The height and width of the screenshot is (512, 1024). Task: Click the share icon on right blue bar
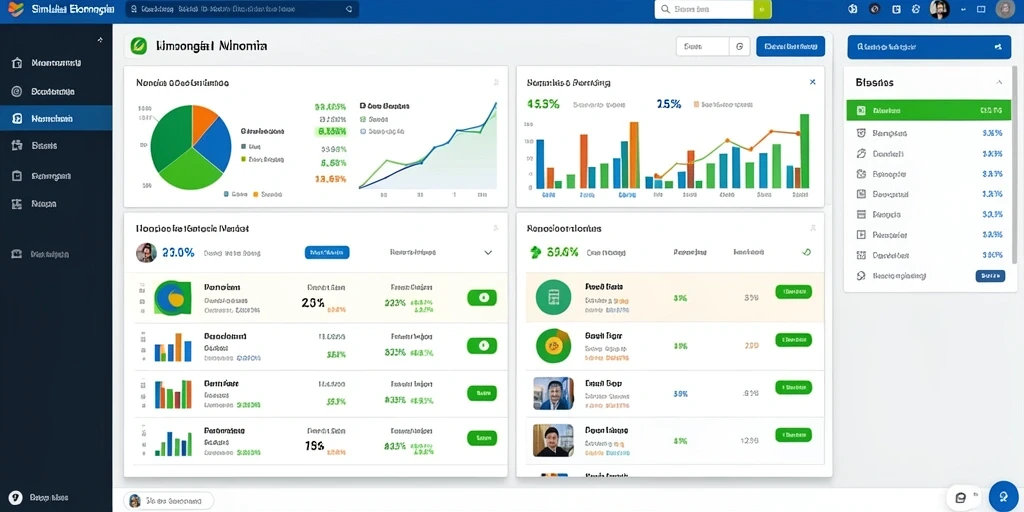[997, 47]
